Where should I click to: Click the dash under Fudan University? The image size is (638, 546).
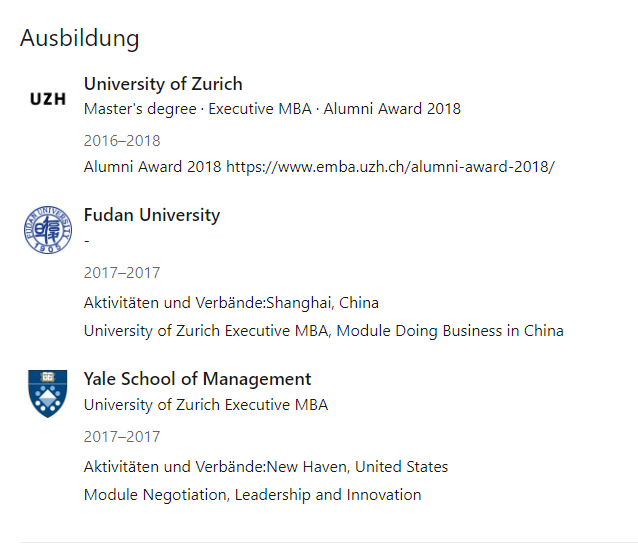tap(87, 241)
